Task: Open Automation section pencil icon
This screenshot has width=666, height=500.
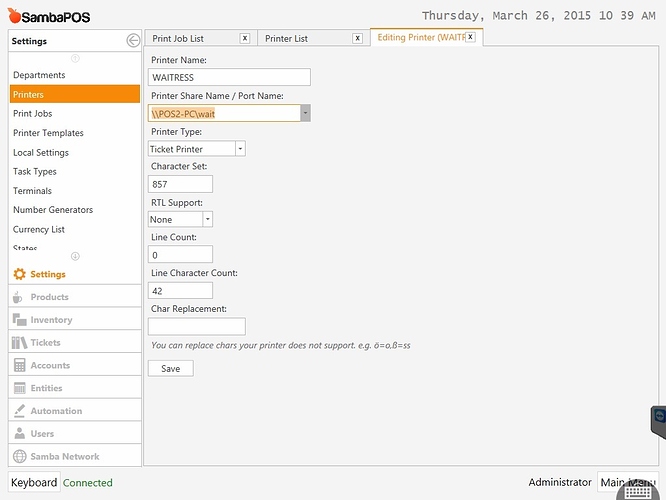Action: coord(19,410)
